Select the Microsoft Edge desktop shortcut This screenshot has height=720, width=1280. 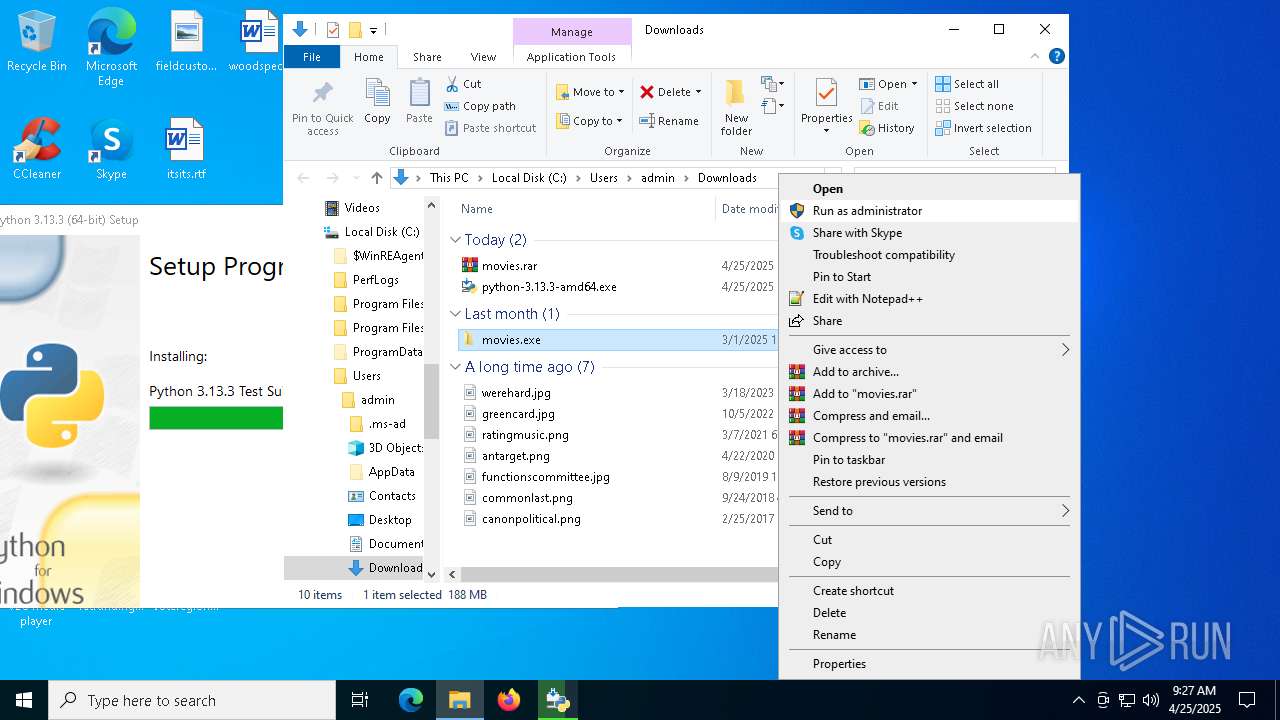click(x=111, y=48)
